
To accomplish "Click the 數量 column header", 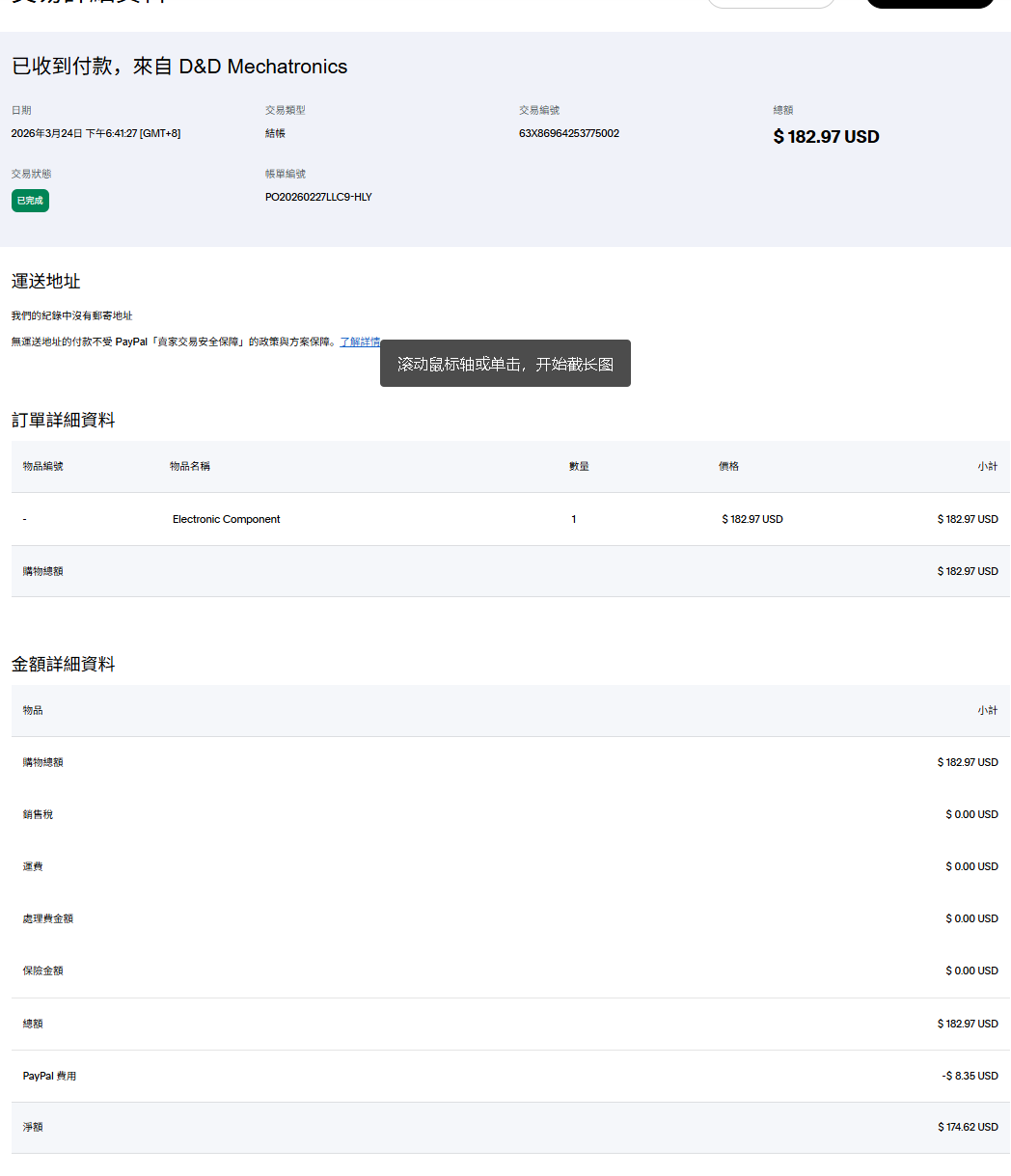I will [579, 466].
